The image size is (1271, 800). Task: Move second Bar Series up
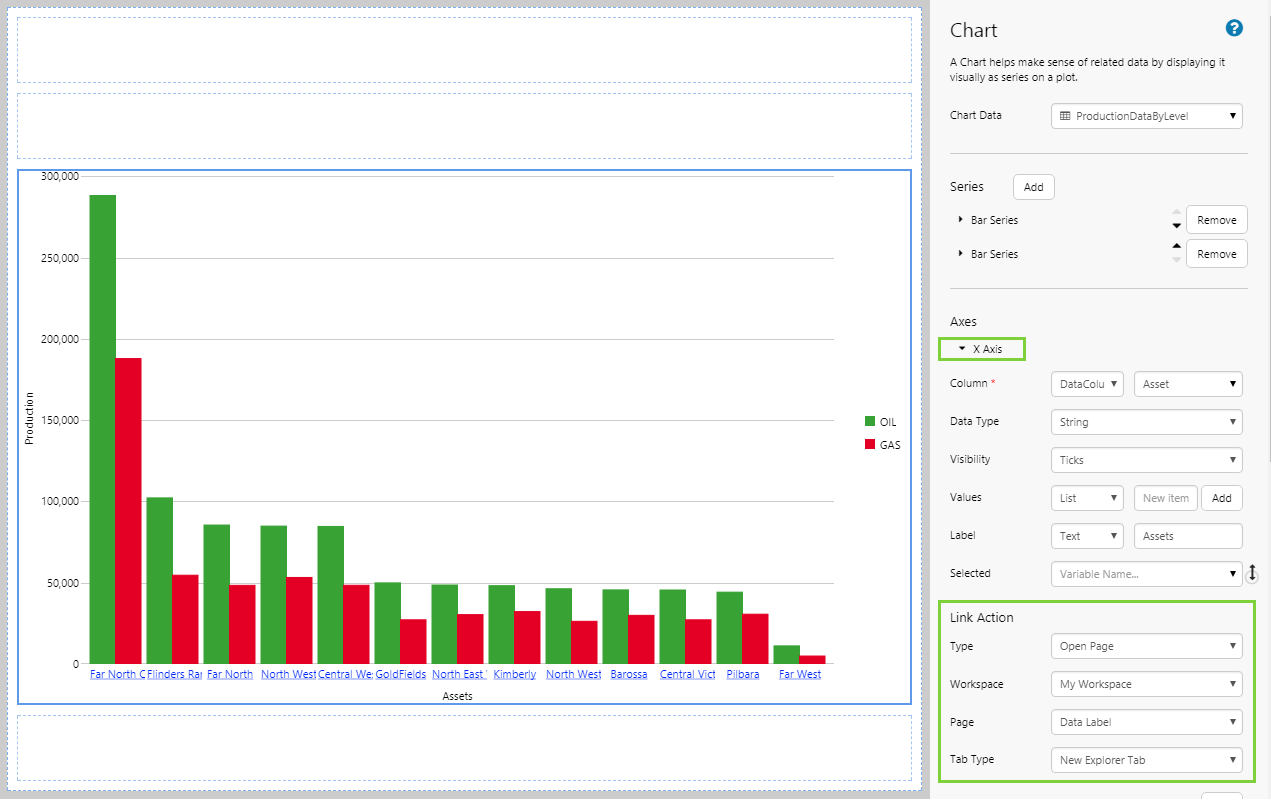(1176, 246)
